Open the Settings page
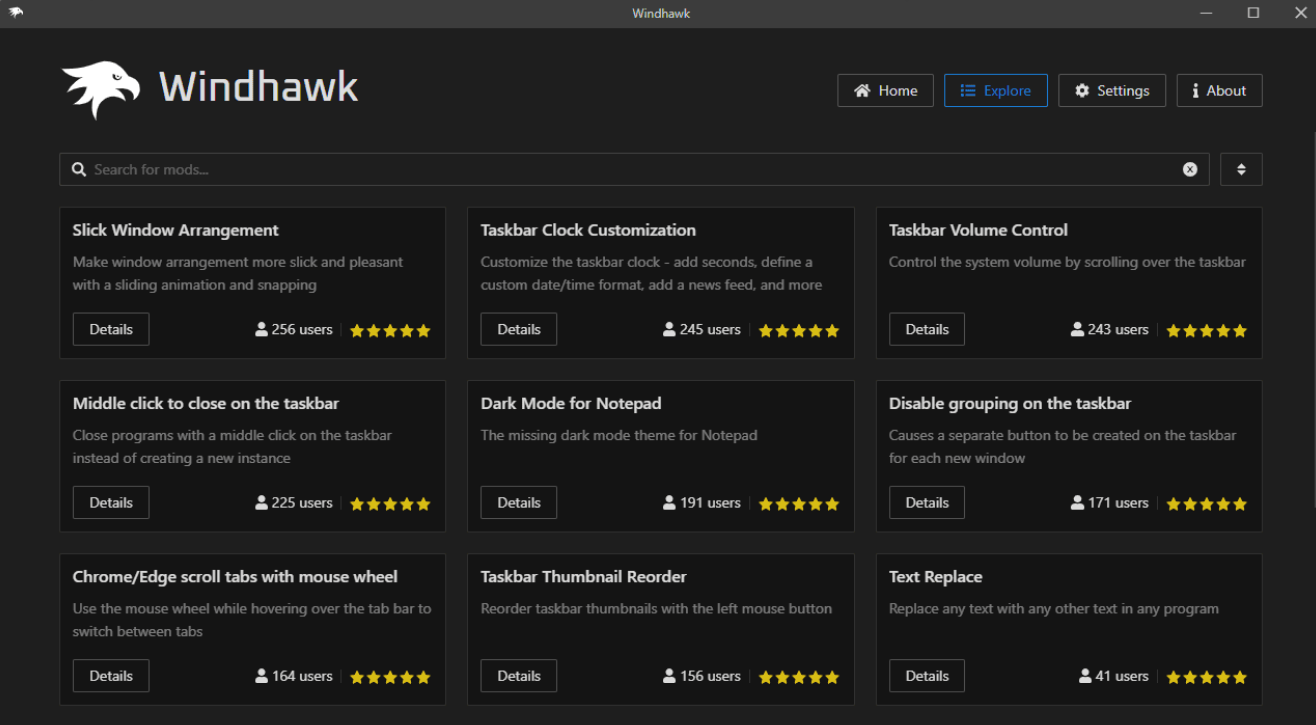 pos(1111,91)
